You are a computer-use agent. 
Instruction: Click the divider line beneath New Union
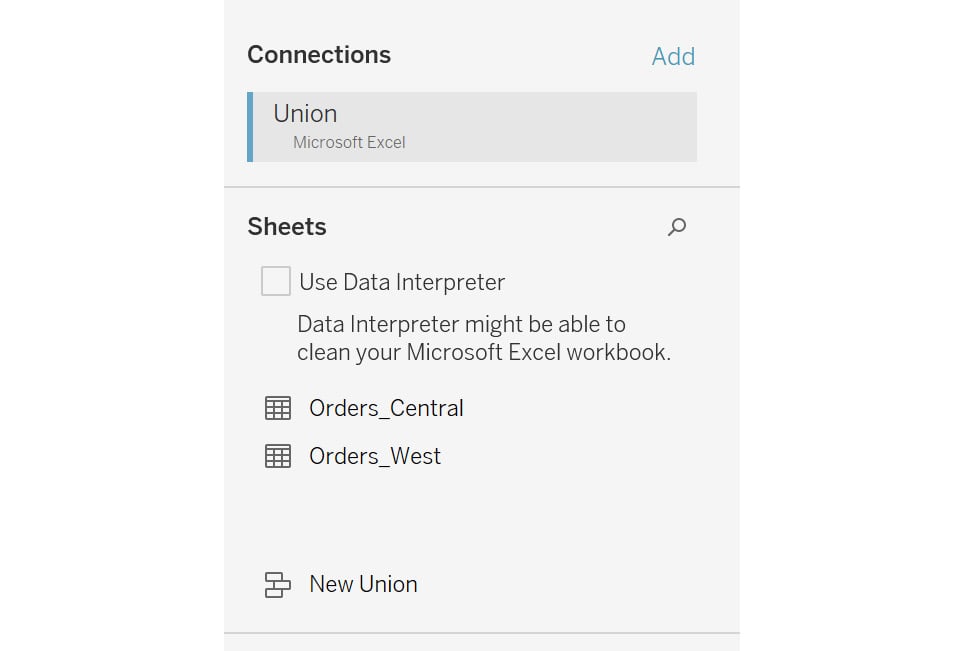[x=482, y=633]
